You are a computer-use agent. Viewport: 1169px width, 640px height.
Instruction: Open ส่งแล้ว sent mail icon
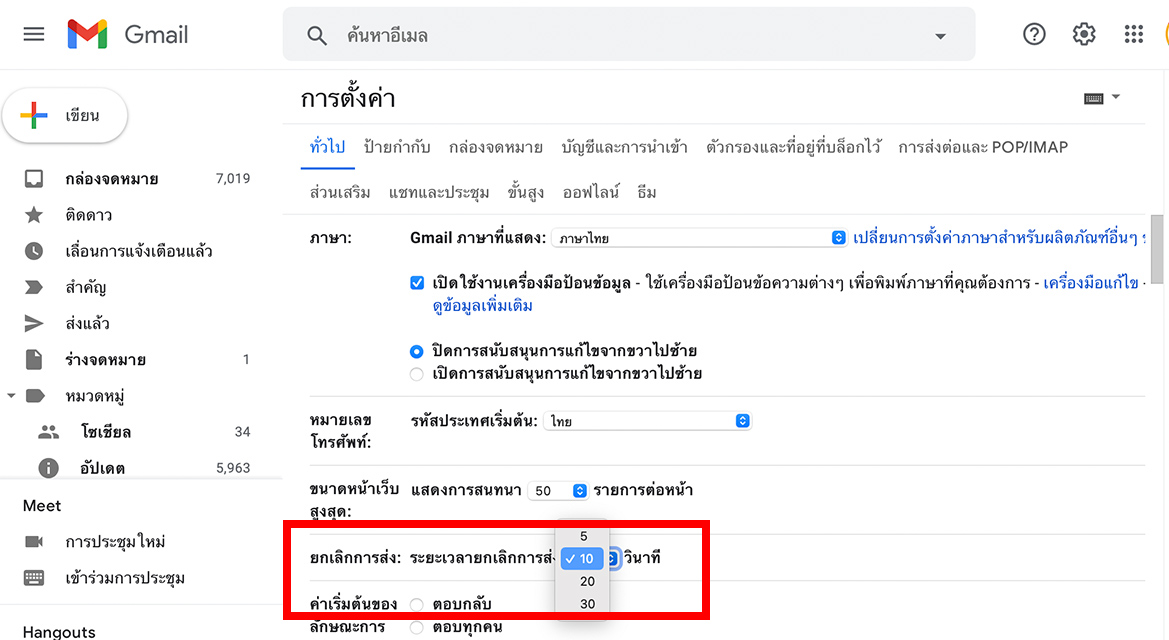click(34, 323)
